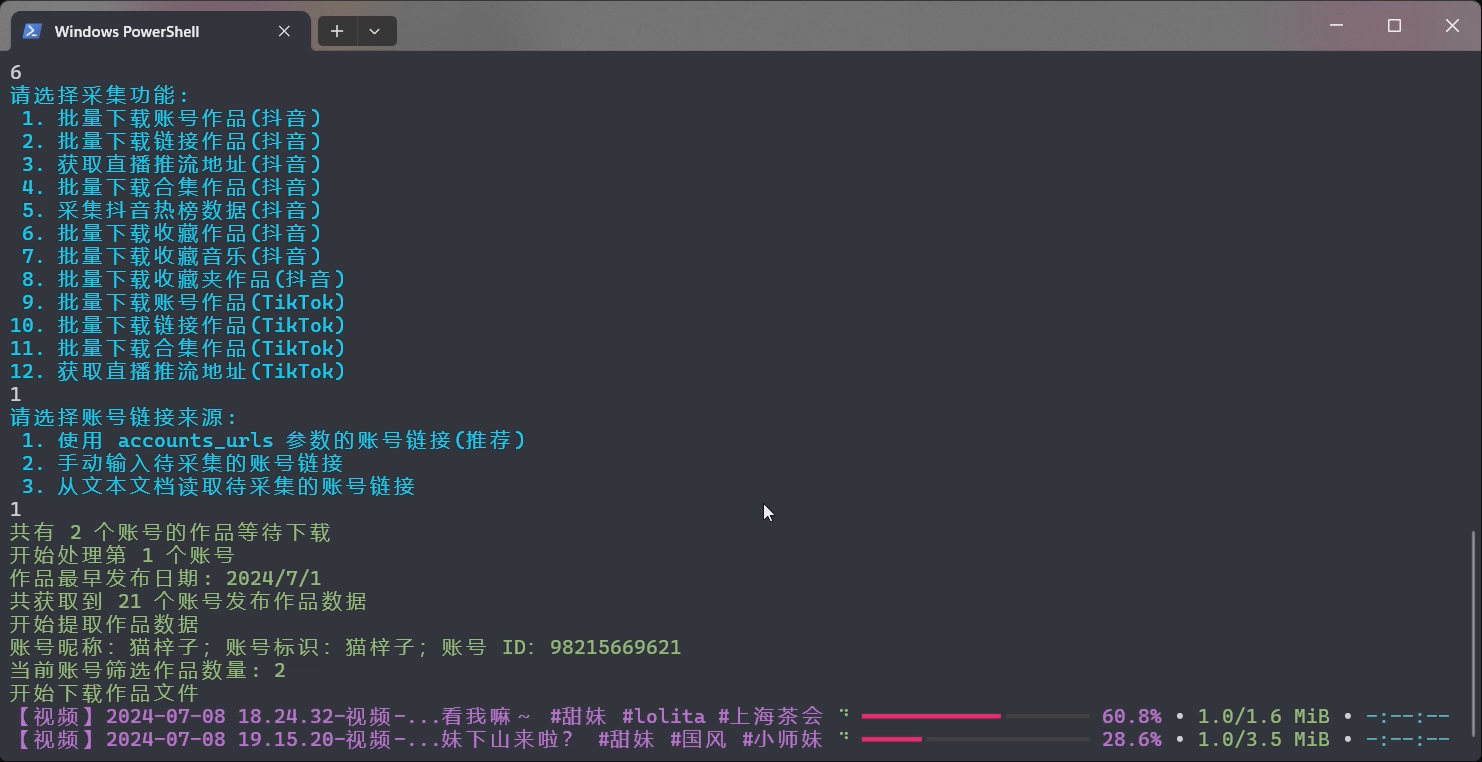Click the '请选择账号链接来源:' prompt line
Screen dimensions: 1482x762
pos(124,417)
